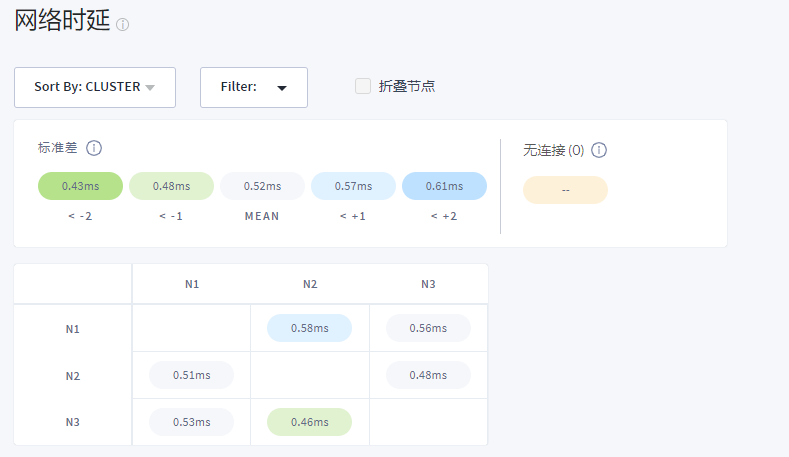Select the 0.52ms MEAN legend pill
Screen dimensions: 789x457
[262, 186]
